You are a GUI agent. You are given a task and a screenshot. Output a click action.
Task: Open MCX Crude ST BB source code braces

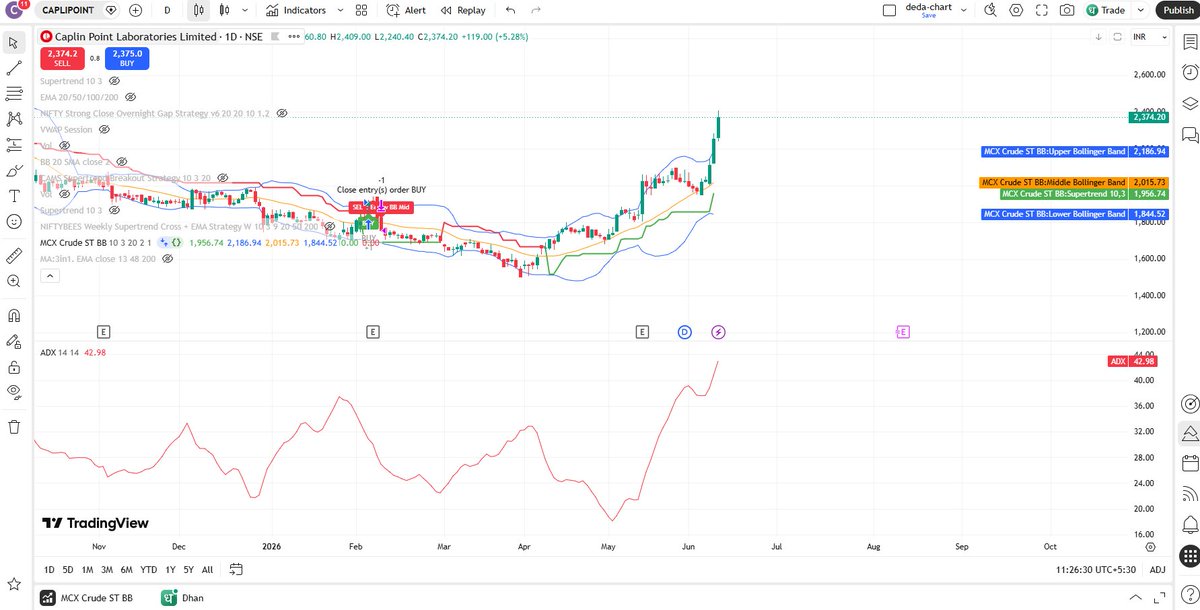(176, 242)
